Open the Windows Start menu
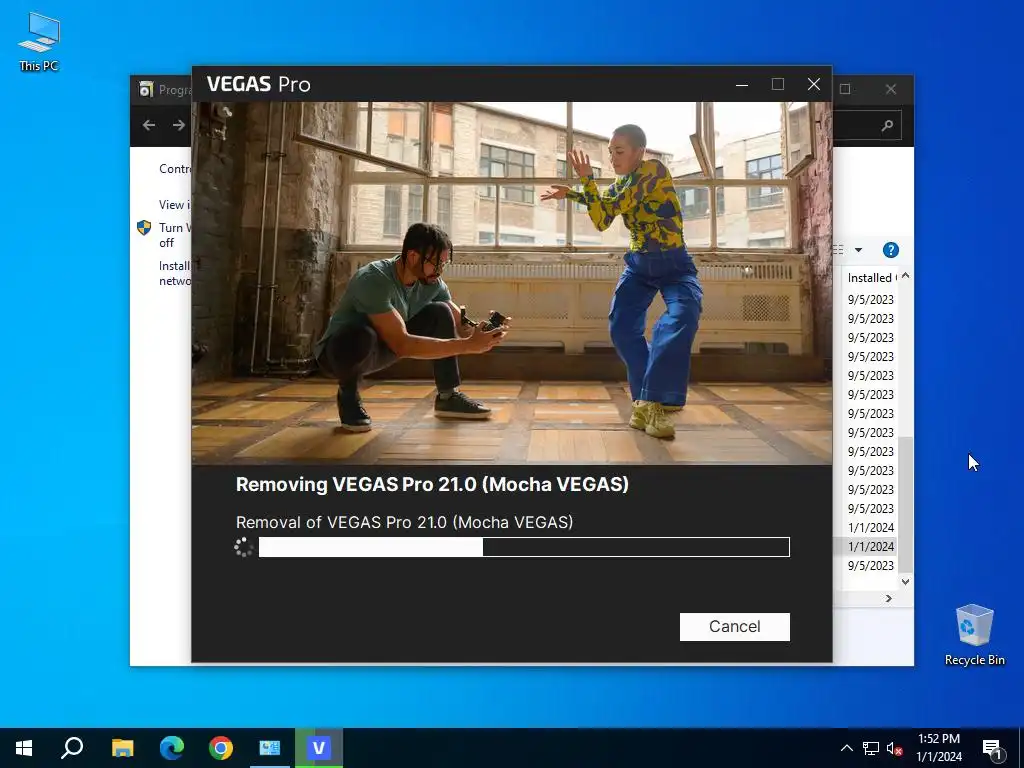 [24, 748]
